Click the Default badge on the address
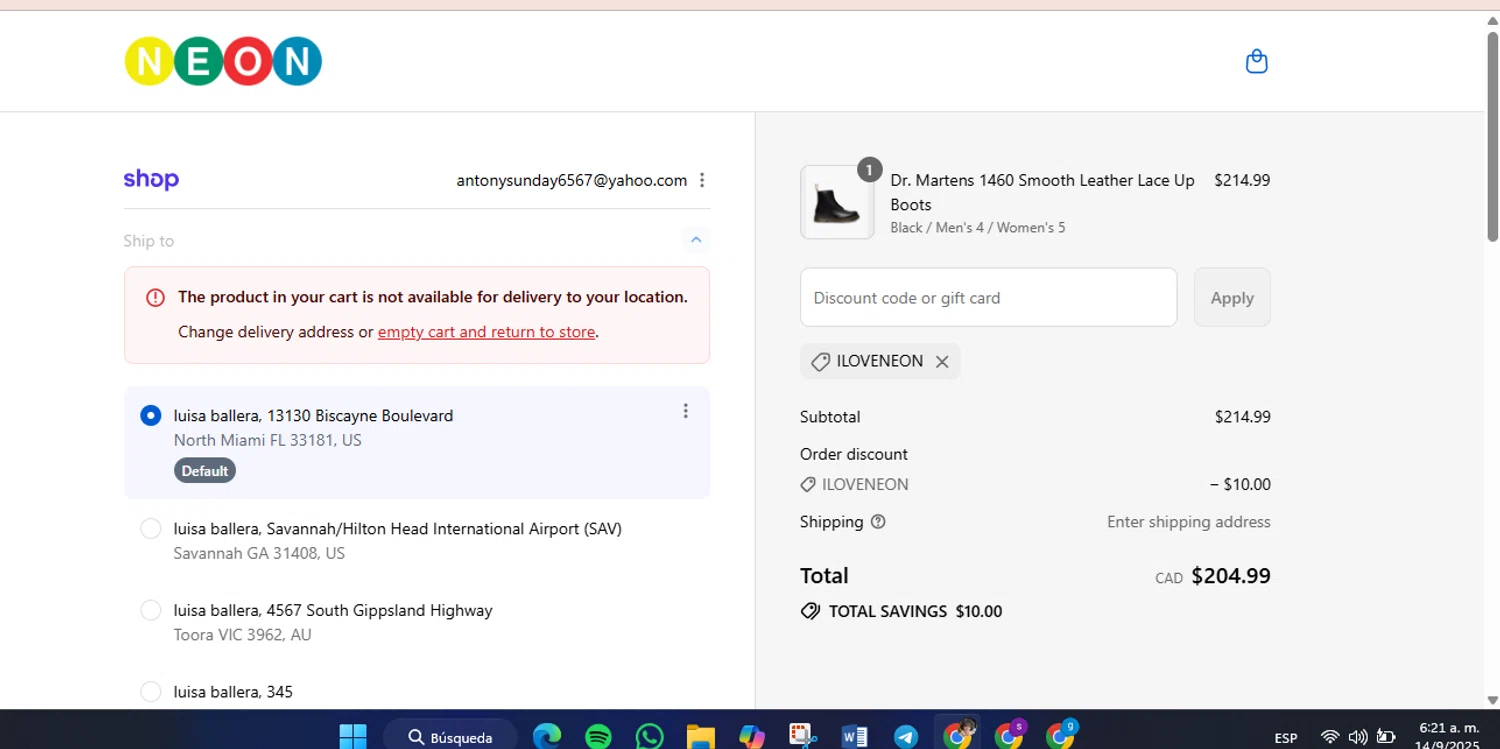Screen dimensions: 1500x749 (205, 471)
